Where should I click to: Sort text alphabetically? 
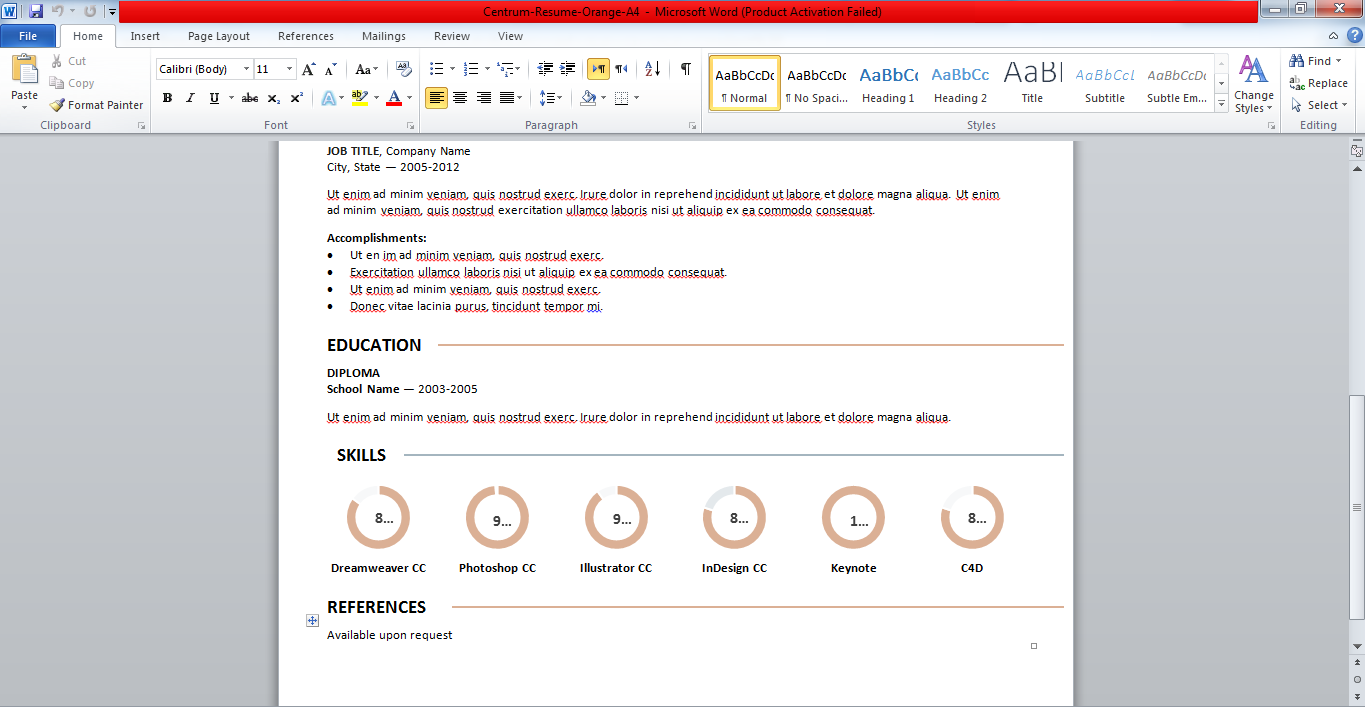click(652, 69)
